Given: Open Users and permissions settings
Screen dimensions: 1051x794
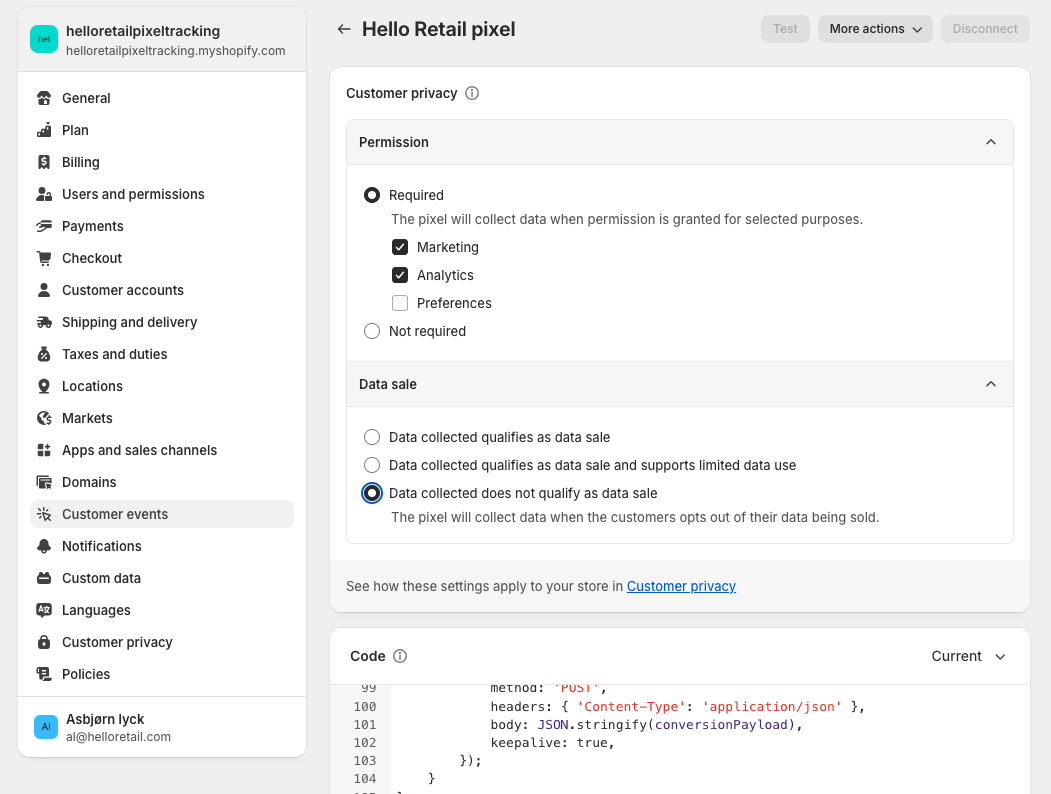Looking at the screenshot, I should (133, 194).
